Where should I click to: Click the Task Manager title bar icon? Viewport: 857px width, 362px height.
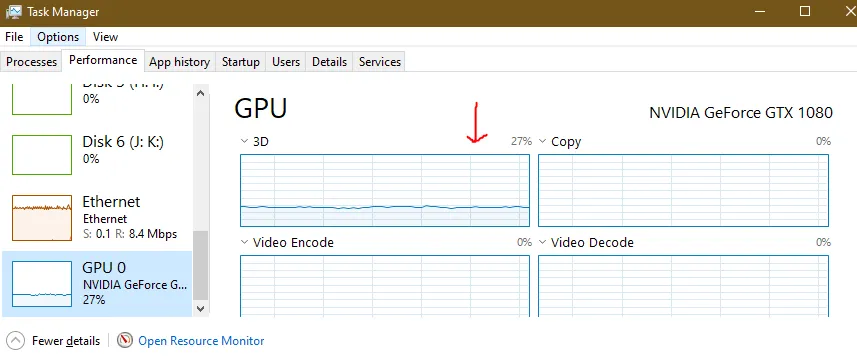coord(13,11)
